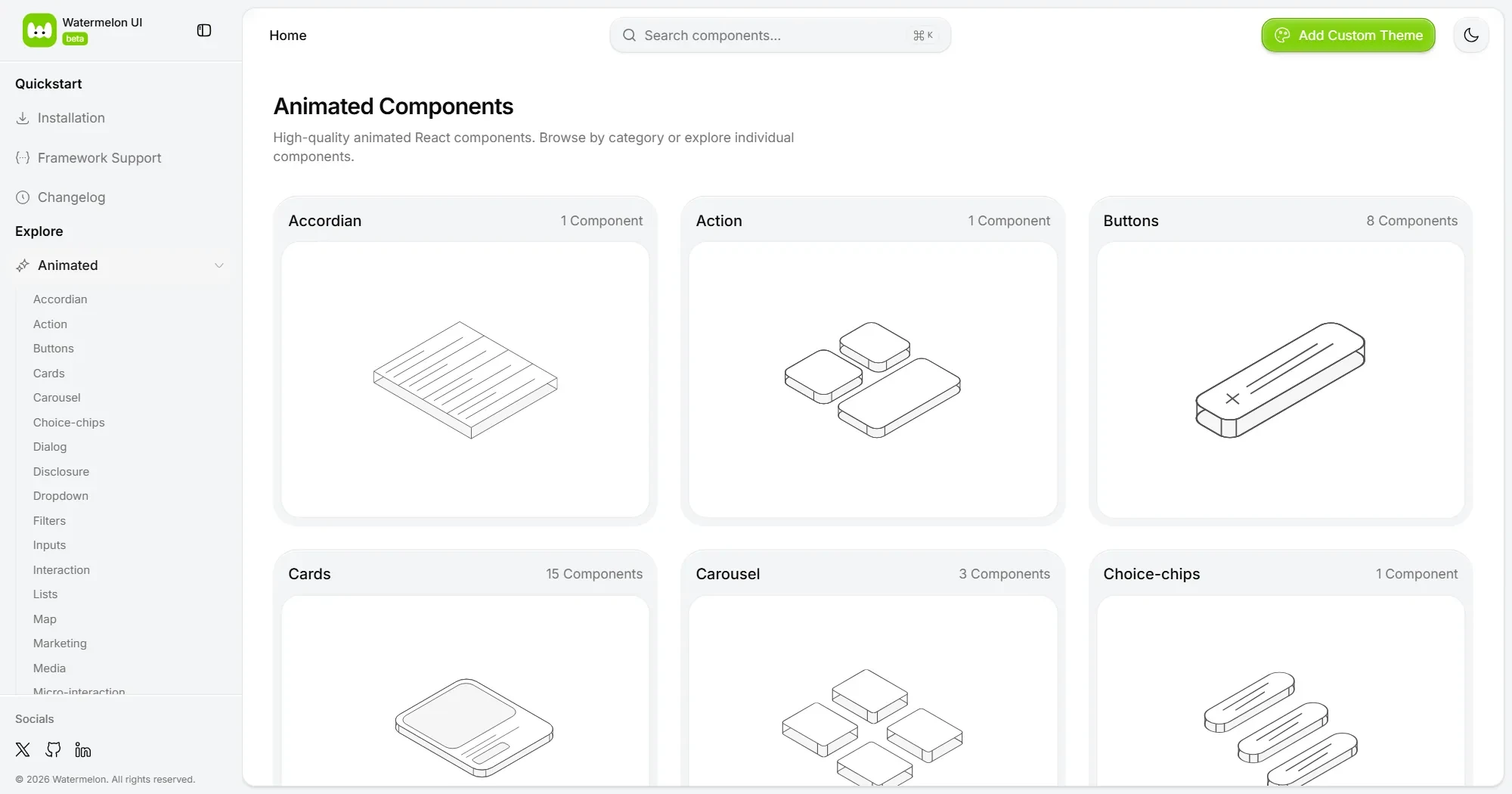This screenshot has width=1512, height=794.
Task: Click the palette icon on Add Custom Theme
Action: click(1282, 36)
